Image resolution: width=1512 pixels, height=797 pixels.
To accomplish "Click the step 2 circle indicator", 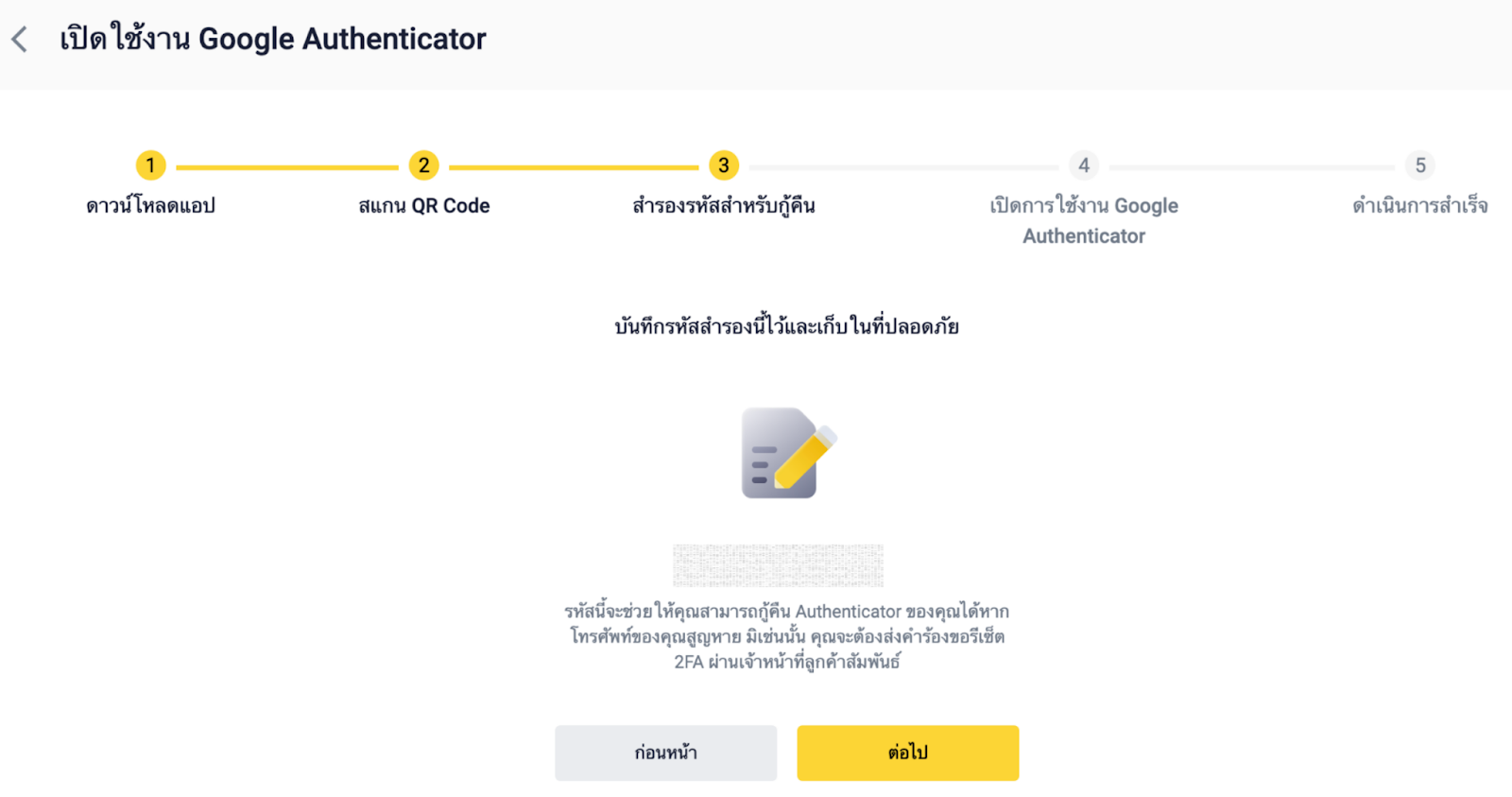I will 423,165.
